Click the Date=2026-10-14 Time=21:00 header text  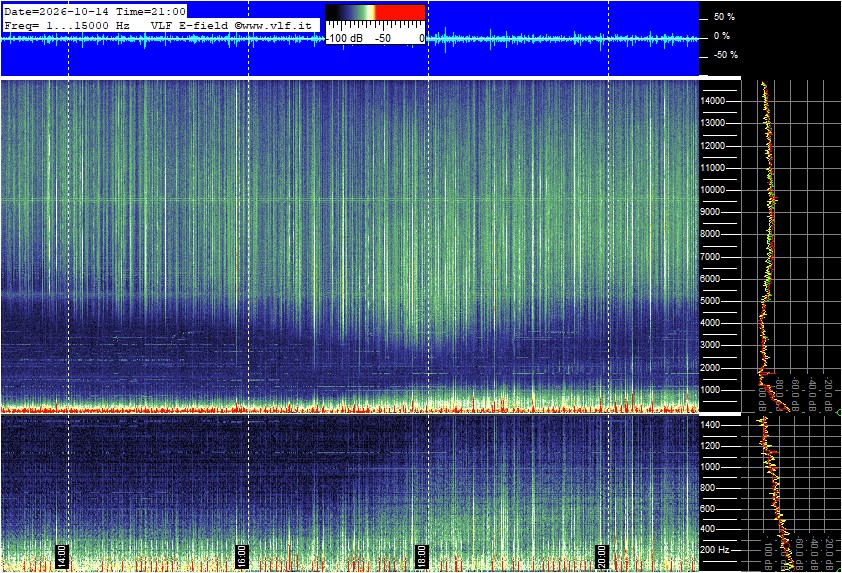click(95, 11)
